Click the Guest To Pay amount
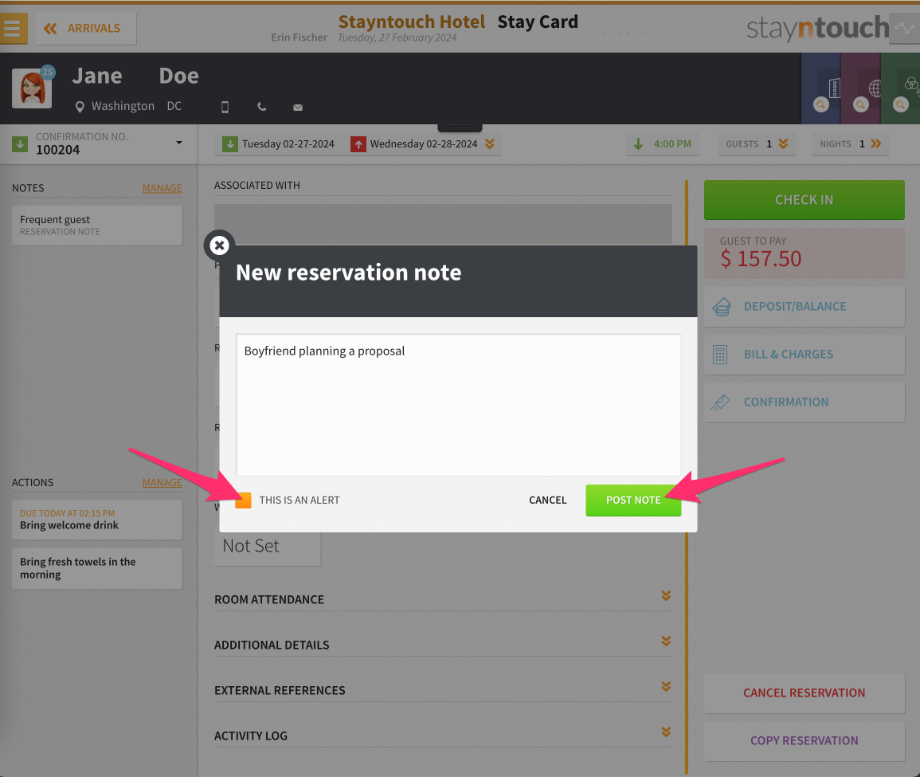Image resolution: width=920 pixels, height=777 pixels. (x=760, y=259)
